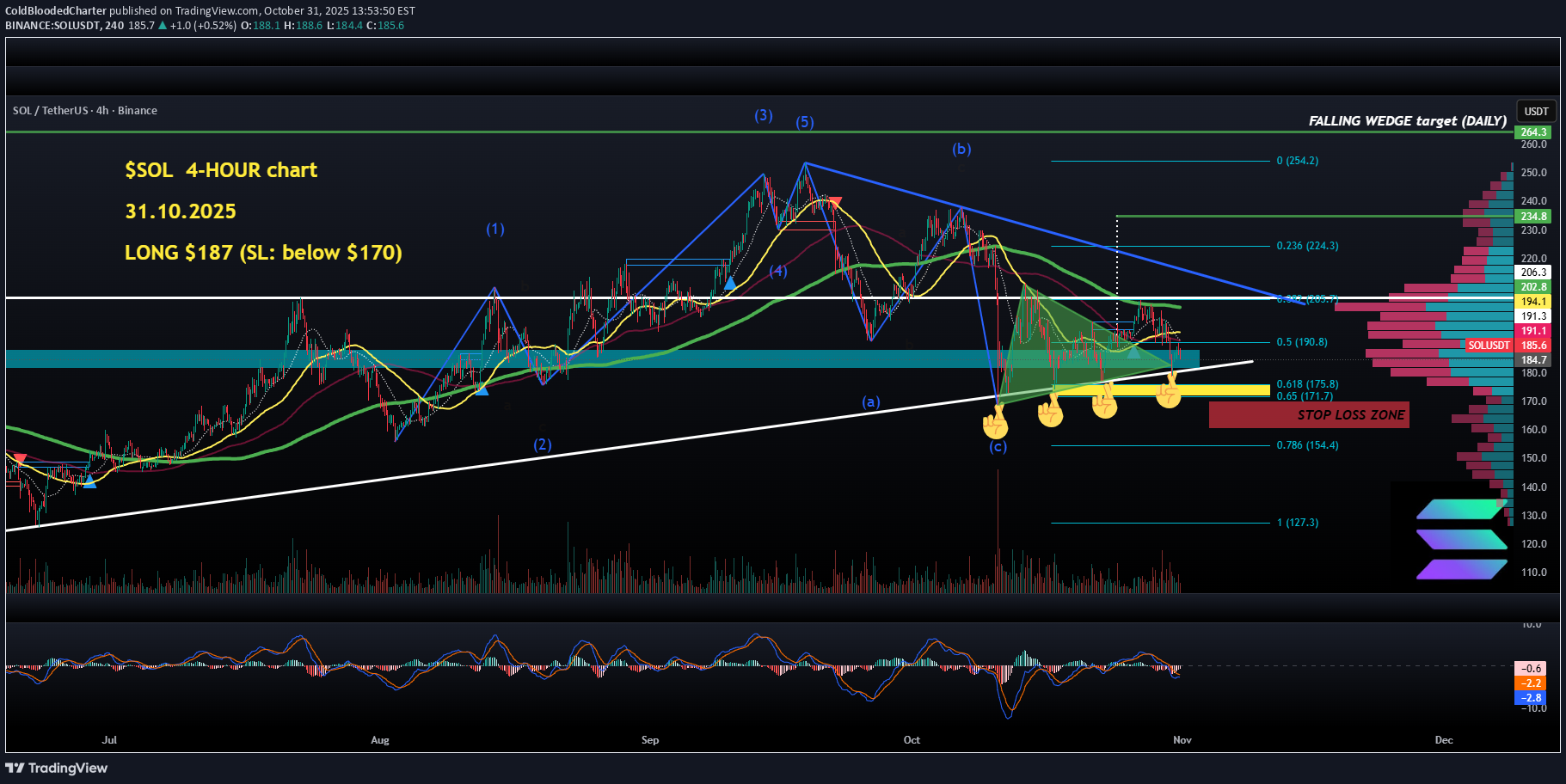
Task: Click the TradingView logo
Action: (57, 768)
